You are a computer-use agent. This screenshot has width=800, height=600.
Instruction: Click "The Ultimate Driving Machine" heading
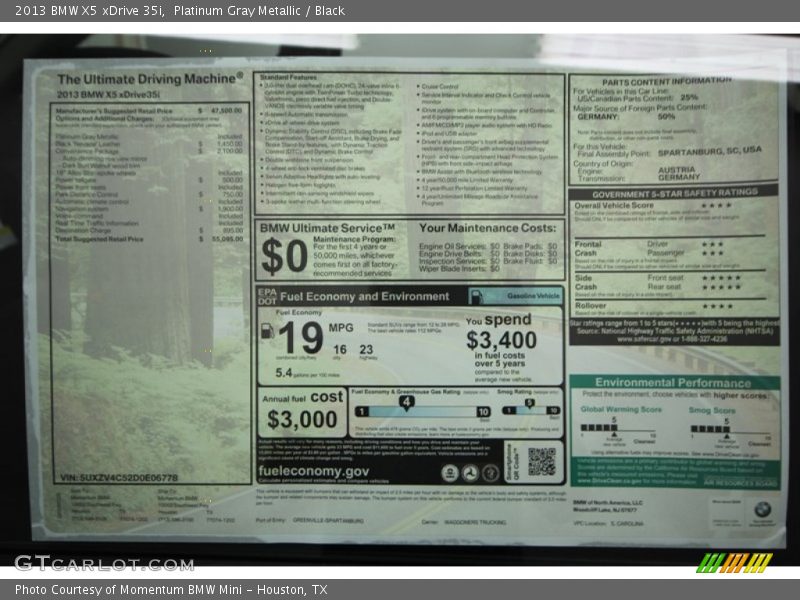[150, 79]
